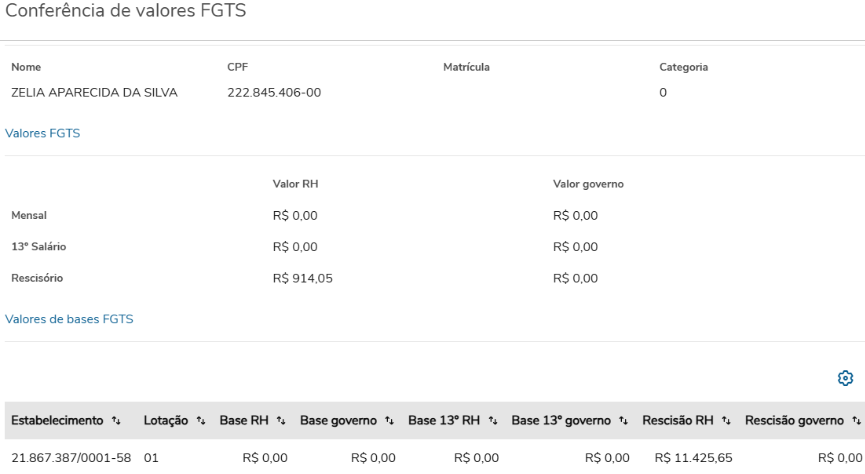Open the table settings gear icon
Screen dimensions: 865x474
(845, 378)
